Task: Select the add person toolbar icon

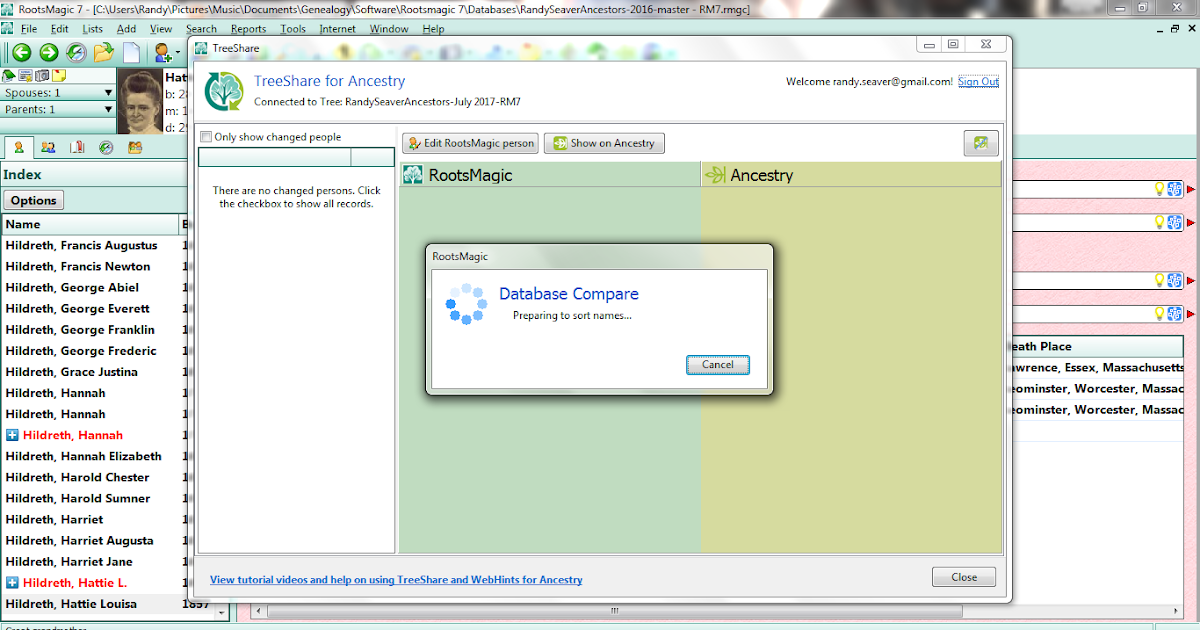Action: click(x=161, y=53)
